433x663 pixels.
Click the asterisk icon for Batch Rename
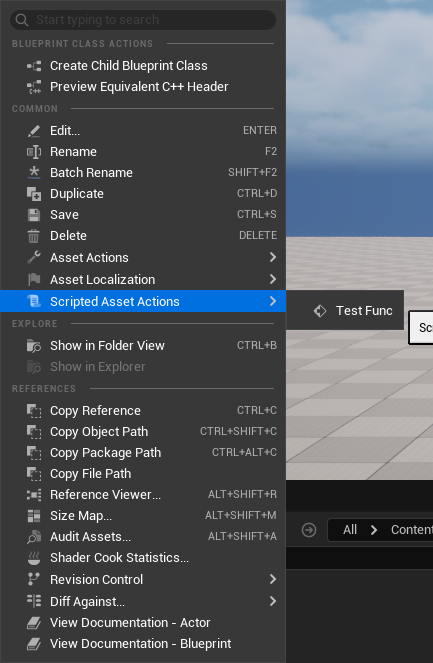point(34,172)
